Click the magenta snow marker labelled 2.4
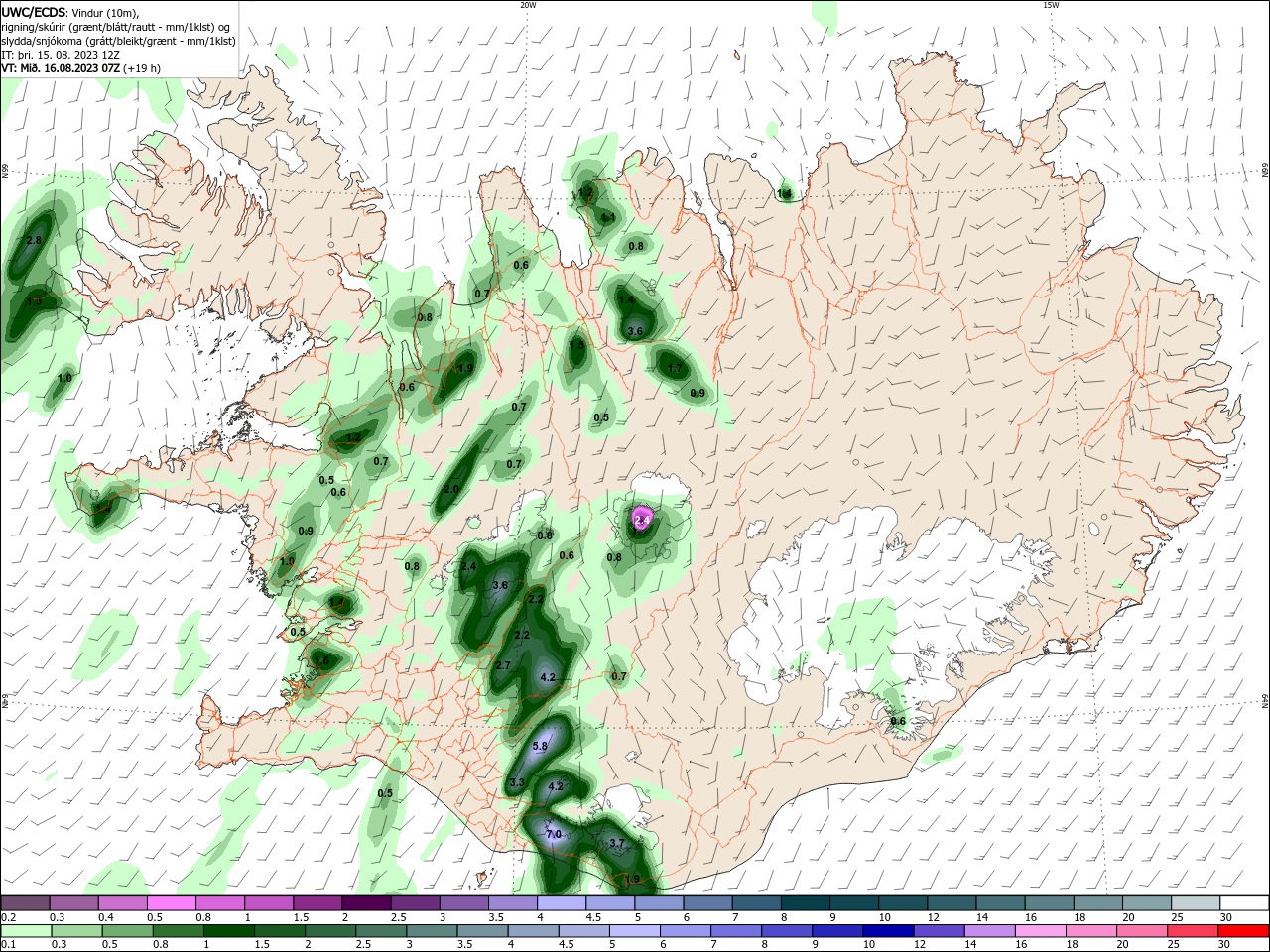The width and height of the screenshot is (1270, 952). [x=642, y=520]
